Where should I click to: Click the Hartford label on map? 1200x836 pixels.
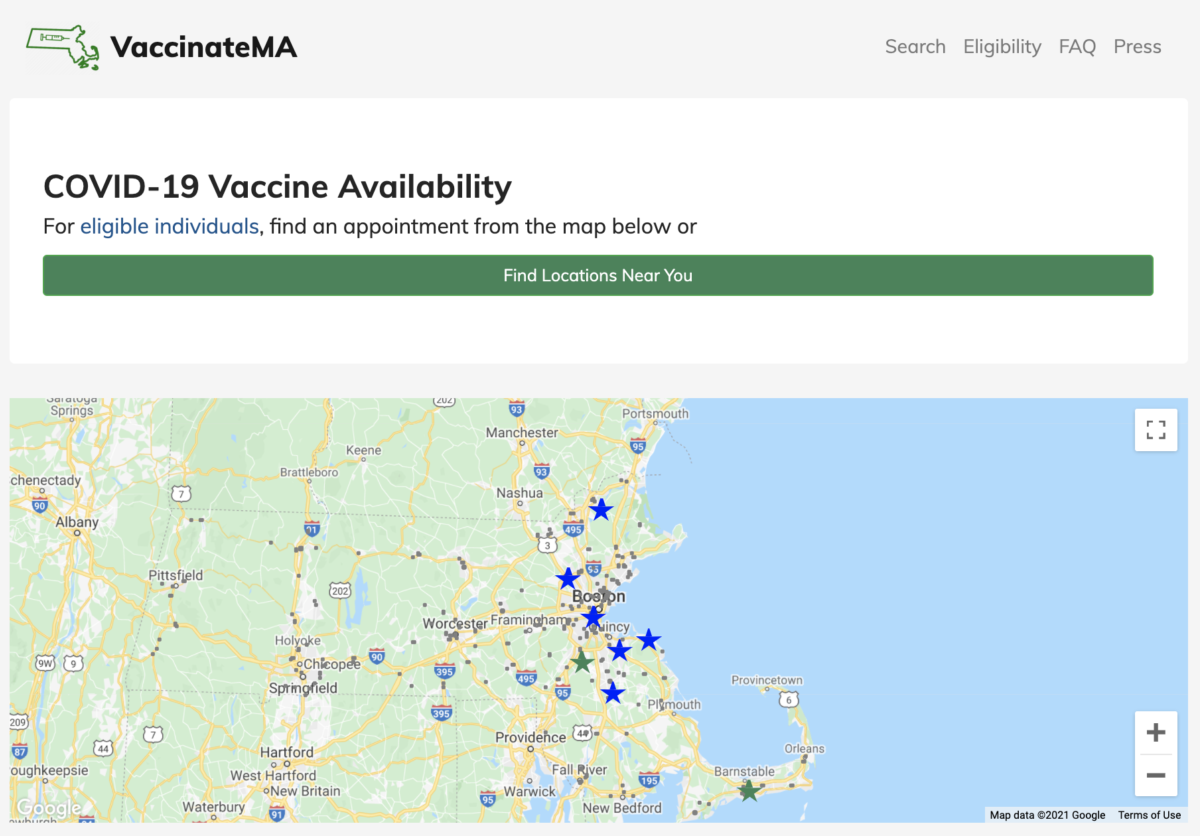[x=287, y=752]
